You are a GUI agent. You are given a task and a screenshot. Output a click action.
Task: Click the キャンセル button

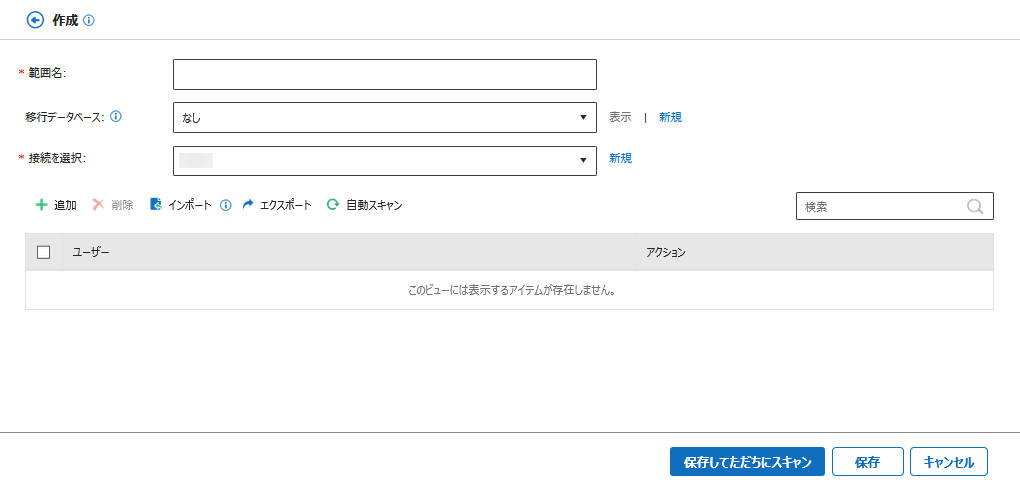point(949,462)
